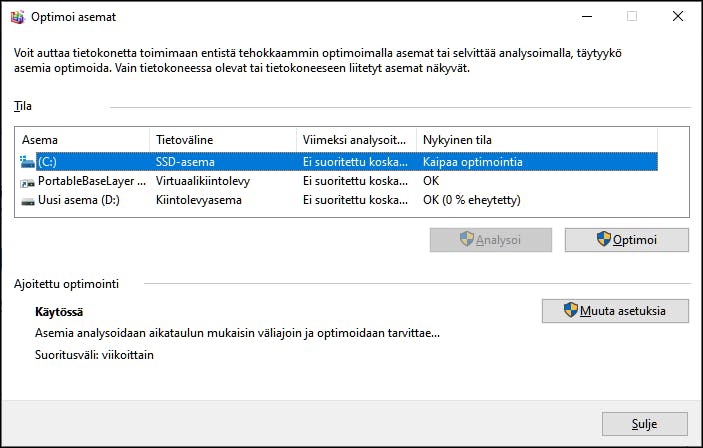Click the PortableBaseLayer virtual disk icon
The height and width of the screenshot is (448, 703).
tap(27, 183)
